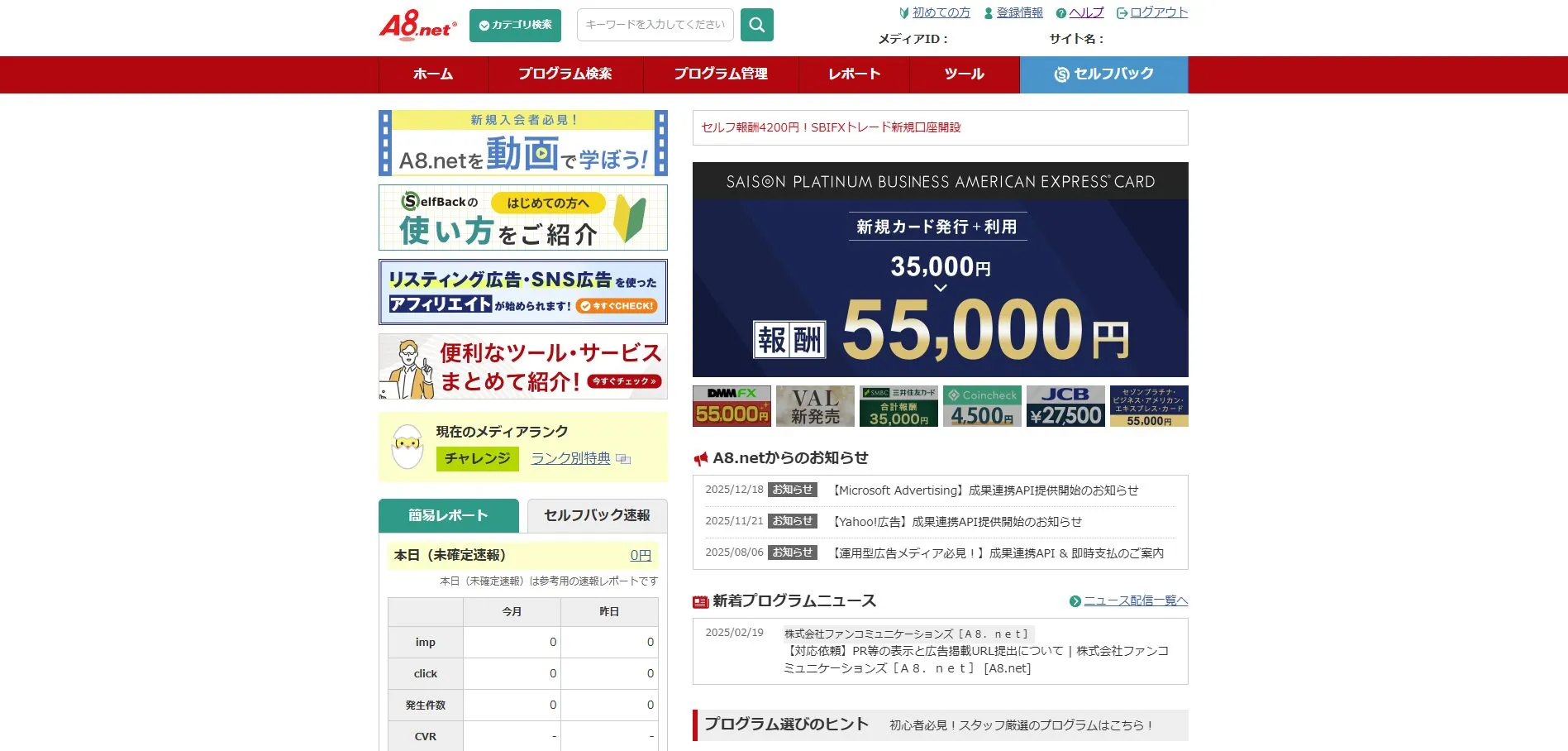Select the VAL 新発売 thumbnail
Image resolution: width=1568 pixels, height=751 pixels.
click(815, 406)
